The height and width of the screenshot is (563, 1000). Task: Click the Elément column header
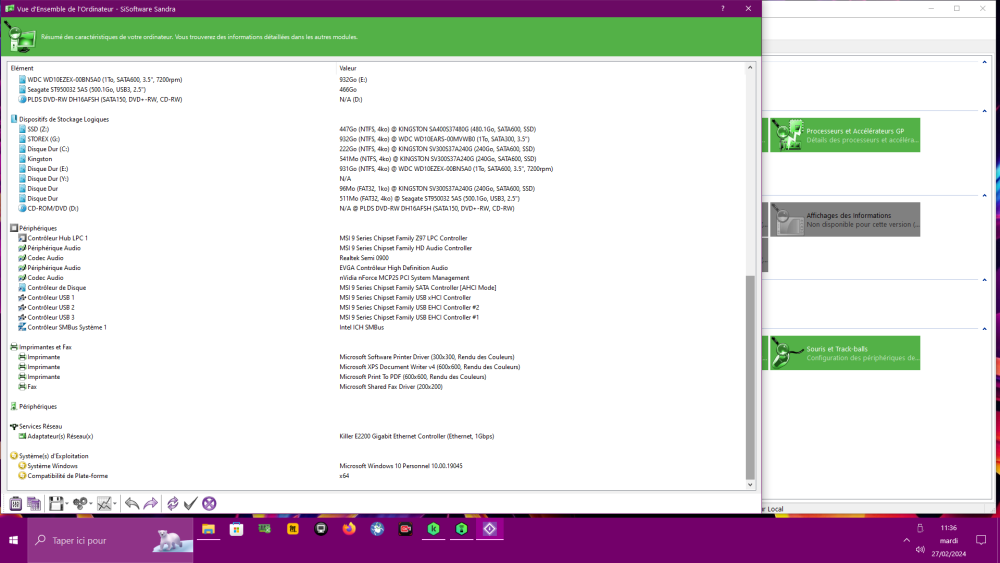(x=172, y=68)
